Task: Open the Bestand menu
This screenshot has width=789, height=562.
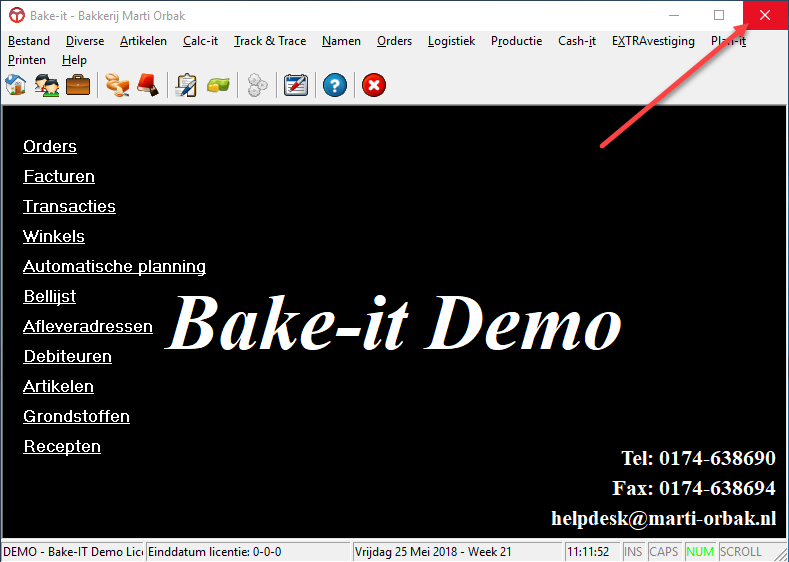Action: coord(29,41)
